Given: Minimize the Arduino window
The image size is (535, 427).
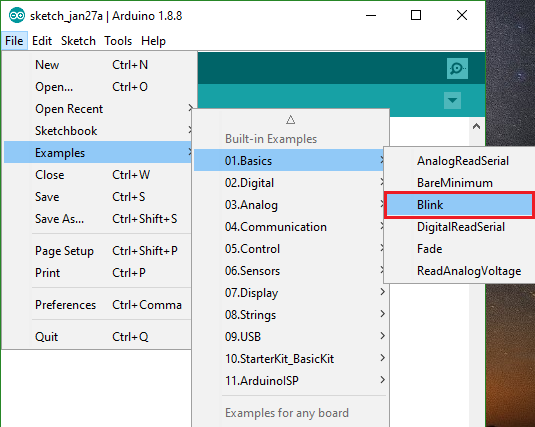Looking at the screenshot, I should point(371,15).
